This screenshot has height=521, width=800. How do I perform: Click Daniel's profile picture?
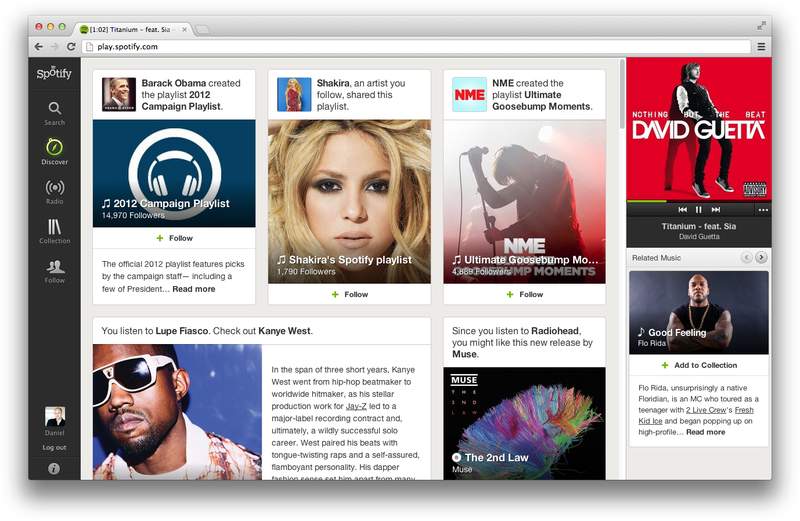click(x=55, y=416)
